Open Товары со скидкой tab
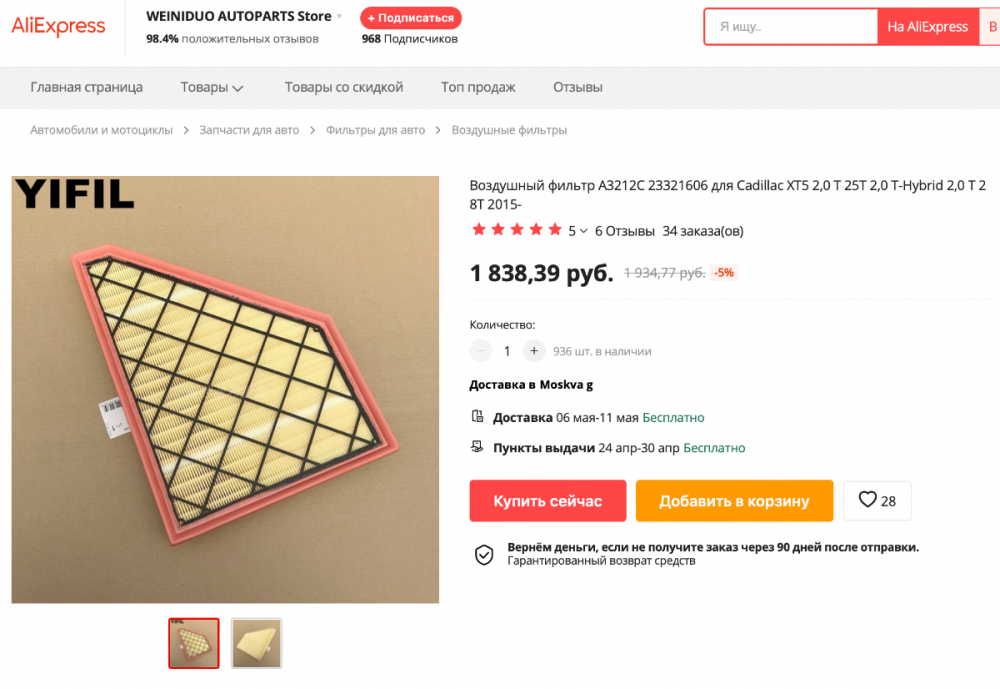Image resolution: width=1000 pixels, height=689 pixels. pyautogui.click(x=343, y=87)
